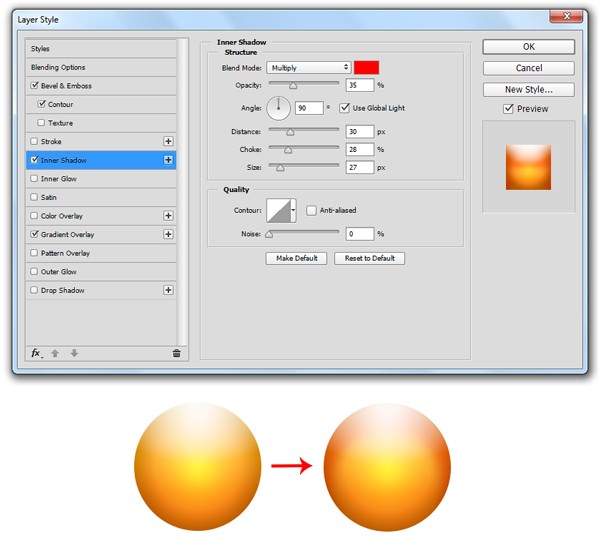The image size is (600, 547).
Task: Duplicate Inner Shadow with its plus icon
Action: coord(168,160)
